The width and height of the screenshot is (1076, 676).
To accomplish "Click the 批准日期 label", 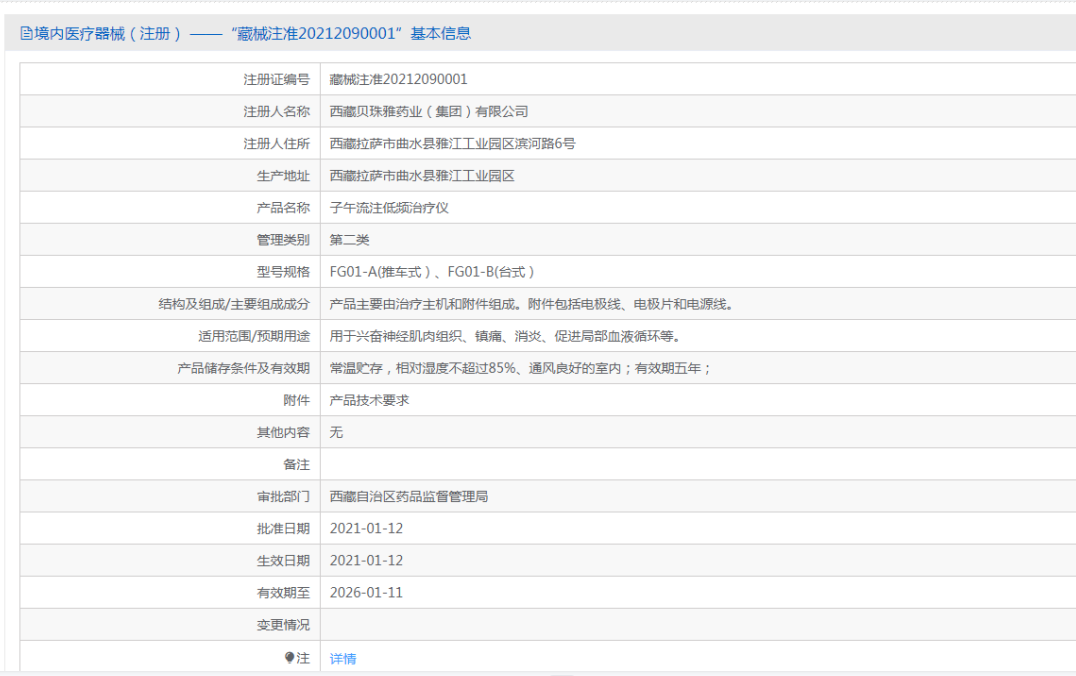I will coord(283,528).
